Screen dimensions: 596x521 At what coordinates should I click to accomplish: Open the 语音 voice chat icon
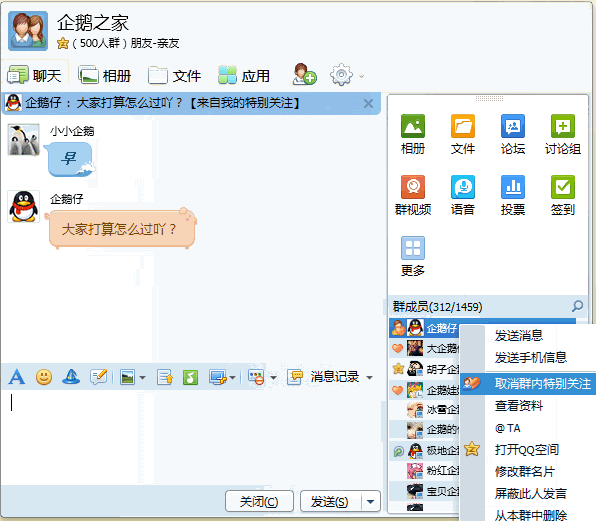(463, 195)
